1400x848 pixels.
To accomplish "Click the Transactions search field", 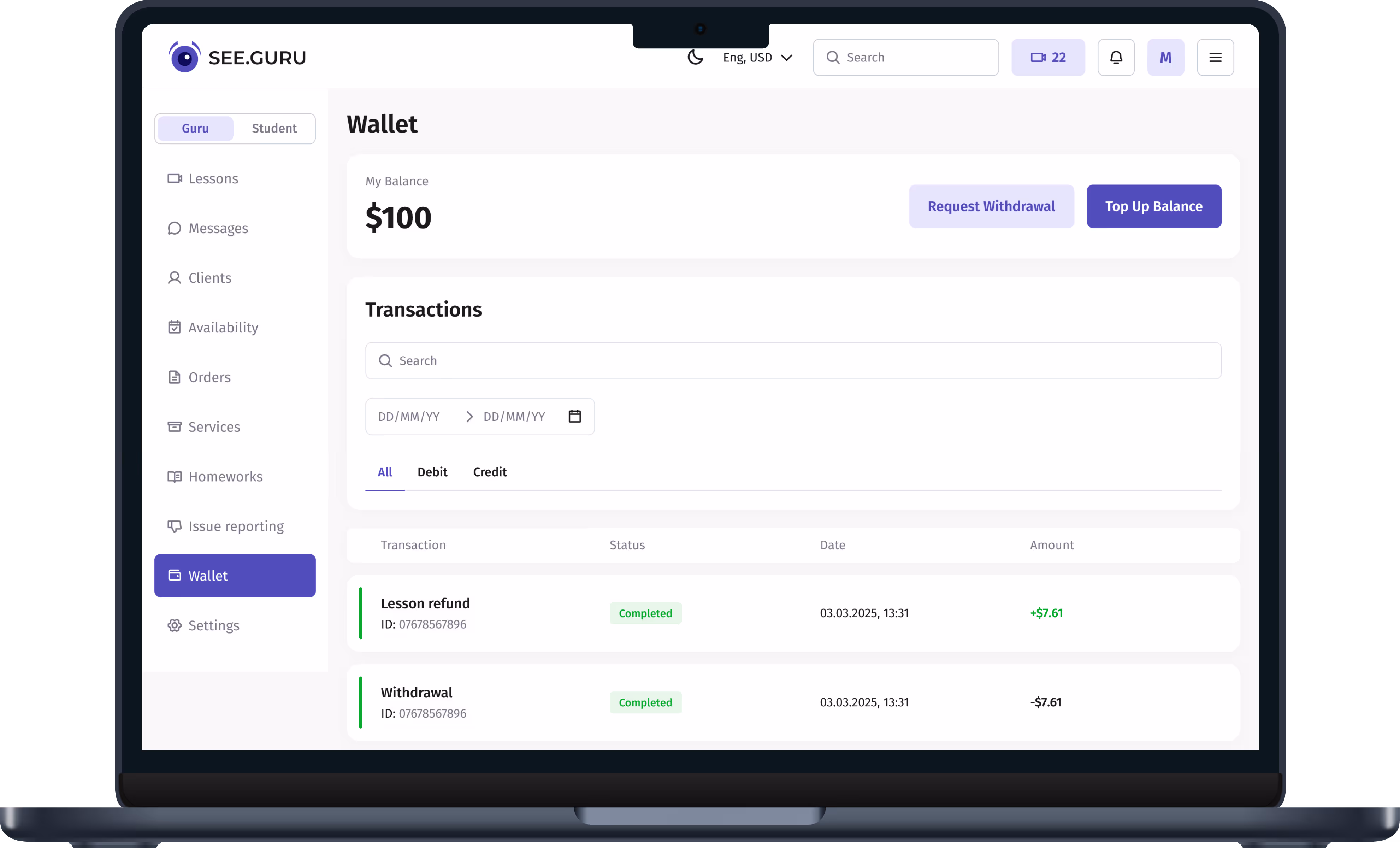I will (x=793, y=361).
